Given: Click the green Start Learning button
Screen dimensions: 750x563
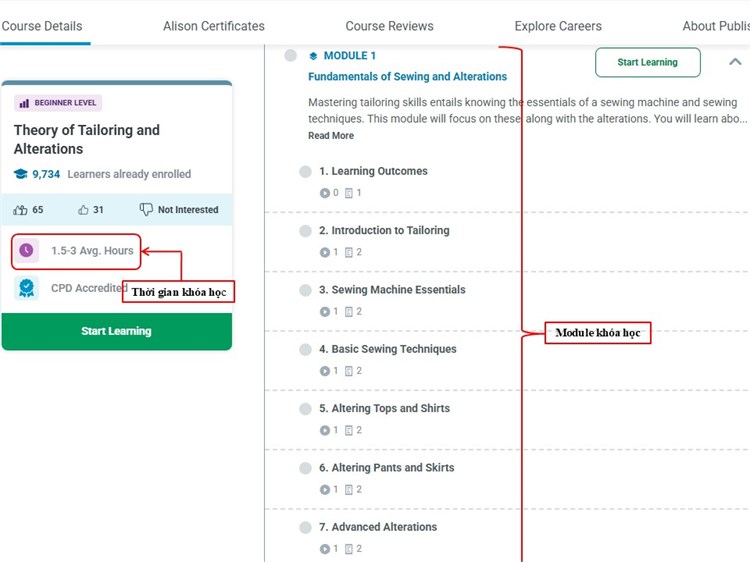Looking at the screenshot, I should pyautogui.click(x=116, y=331).
